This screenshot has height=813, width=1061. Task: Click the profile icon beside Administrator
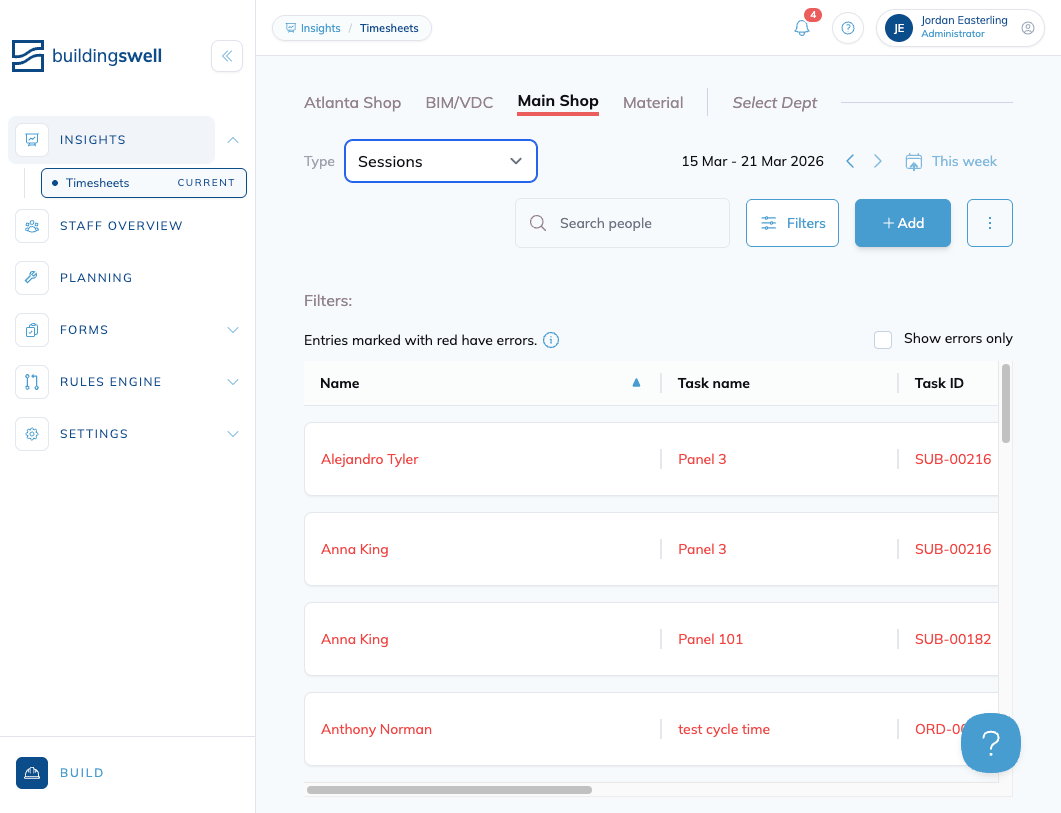1028,28
